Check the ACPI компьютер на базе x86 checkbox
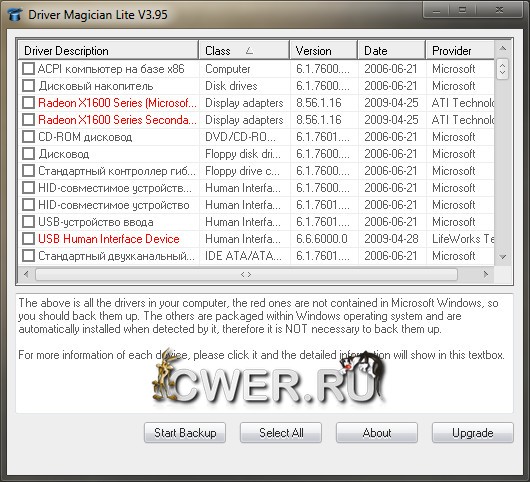 coord(28,69)
